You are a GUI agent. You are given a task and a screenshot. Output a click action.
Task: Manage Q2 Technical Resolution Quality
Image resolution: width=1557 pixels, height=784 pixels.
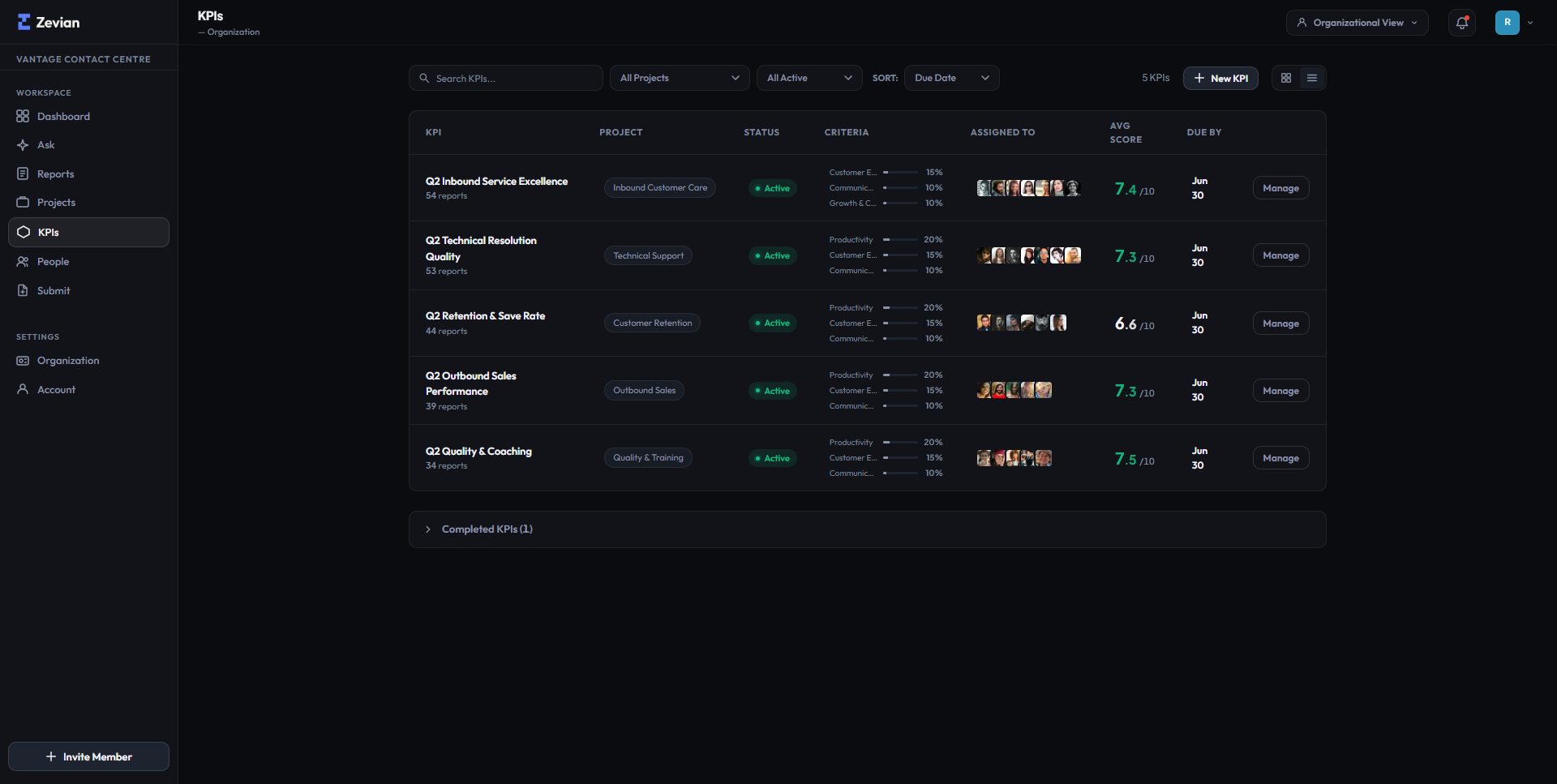coord(1280,255)
